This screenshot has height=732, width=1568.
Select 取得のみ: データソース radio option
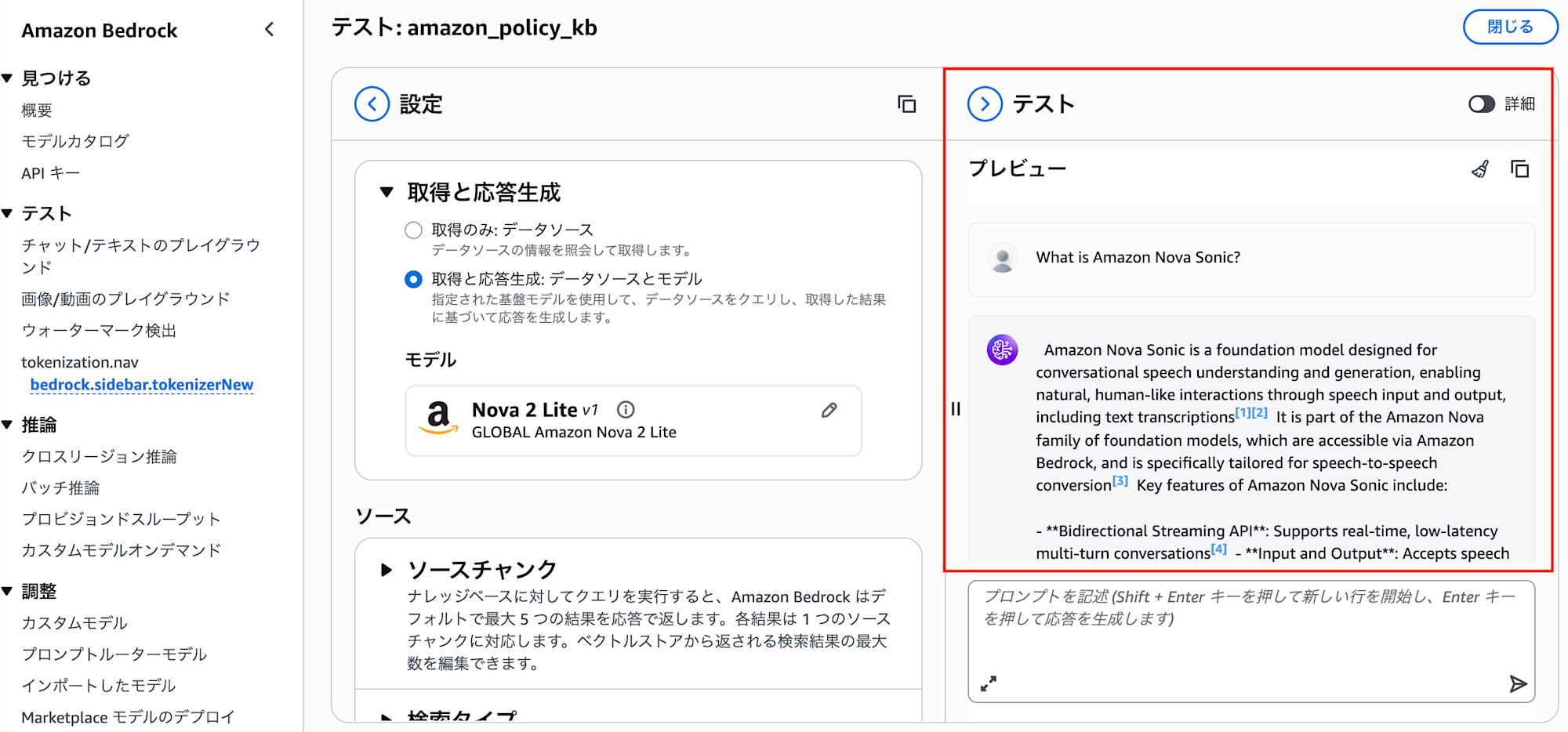click(x=413, y=230)
